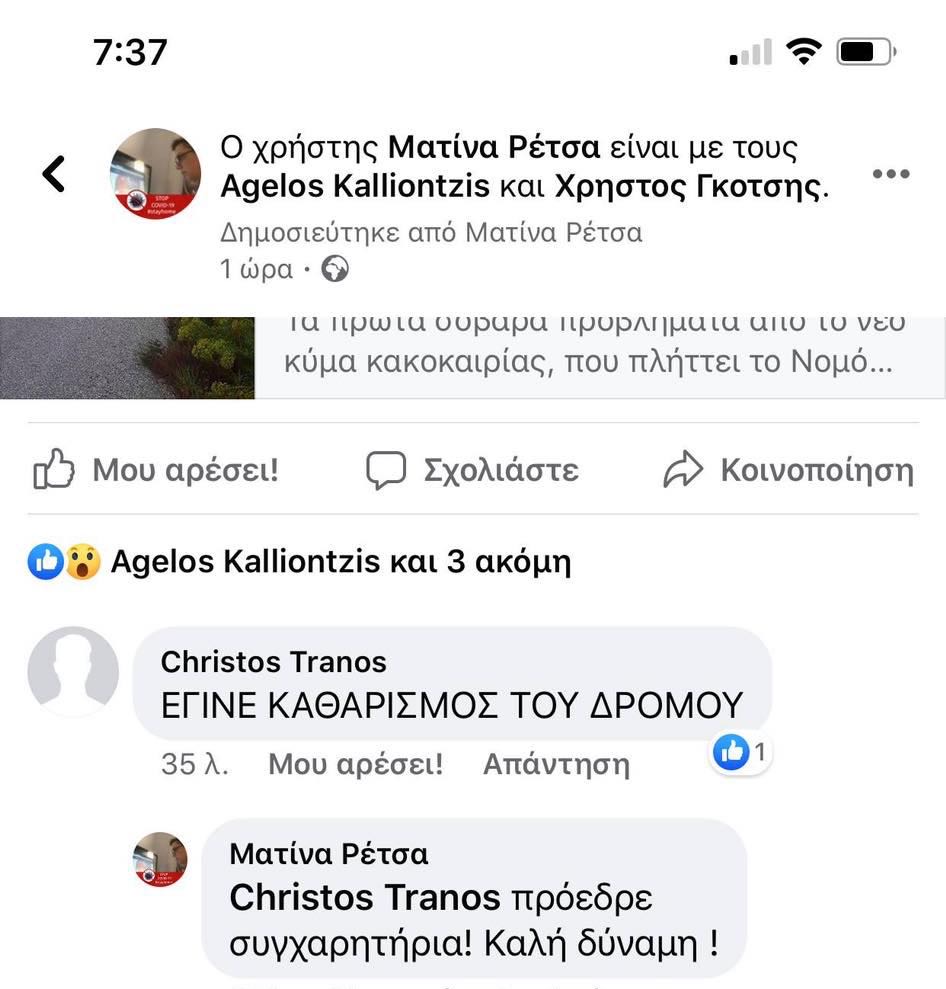Tap the share arrow icon
Viewport: 946px width, 989px height.
point(682,470)
